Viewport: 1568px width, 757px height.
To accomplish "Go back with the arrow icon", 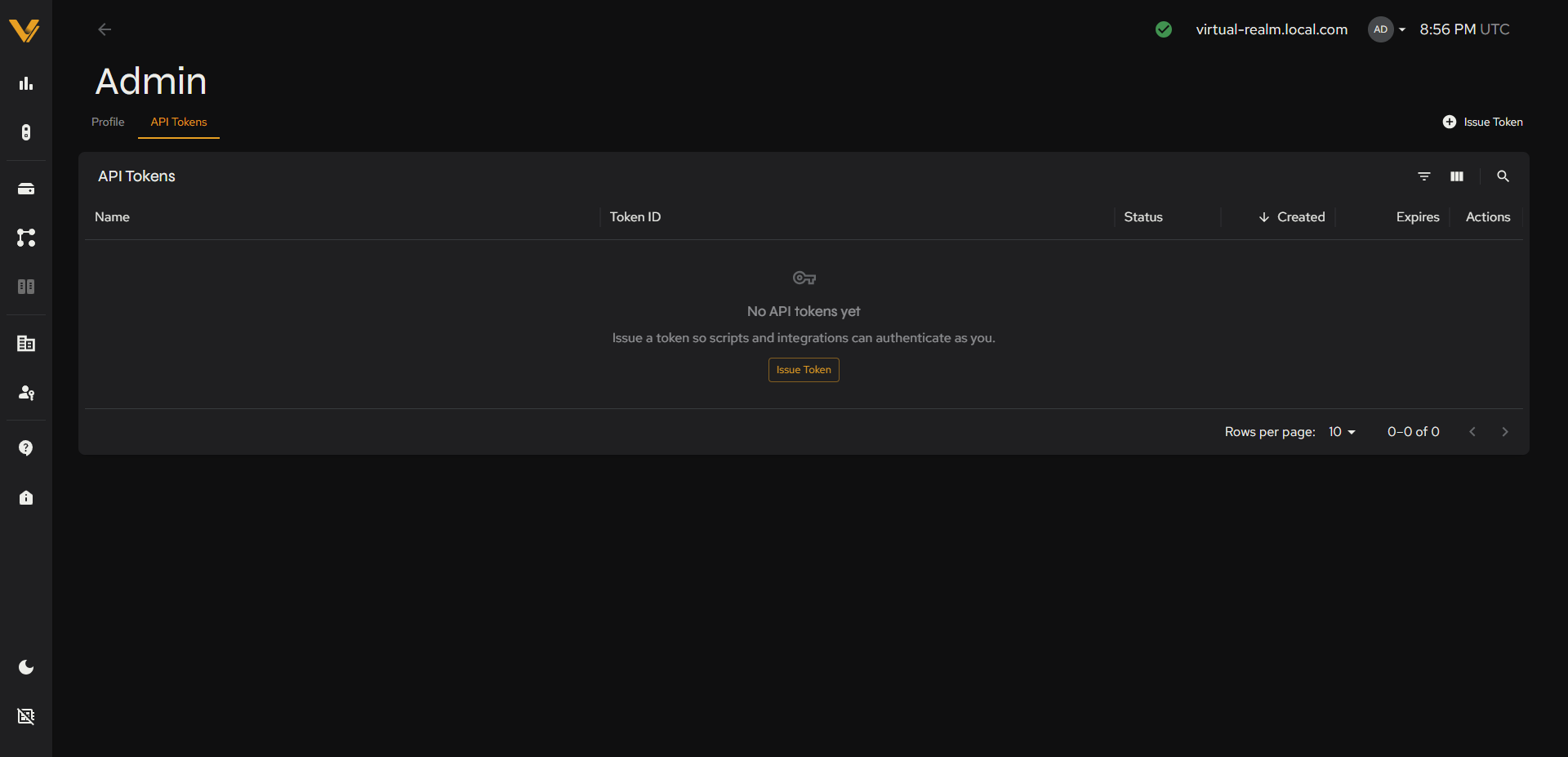I will (x=105, y=29).
